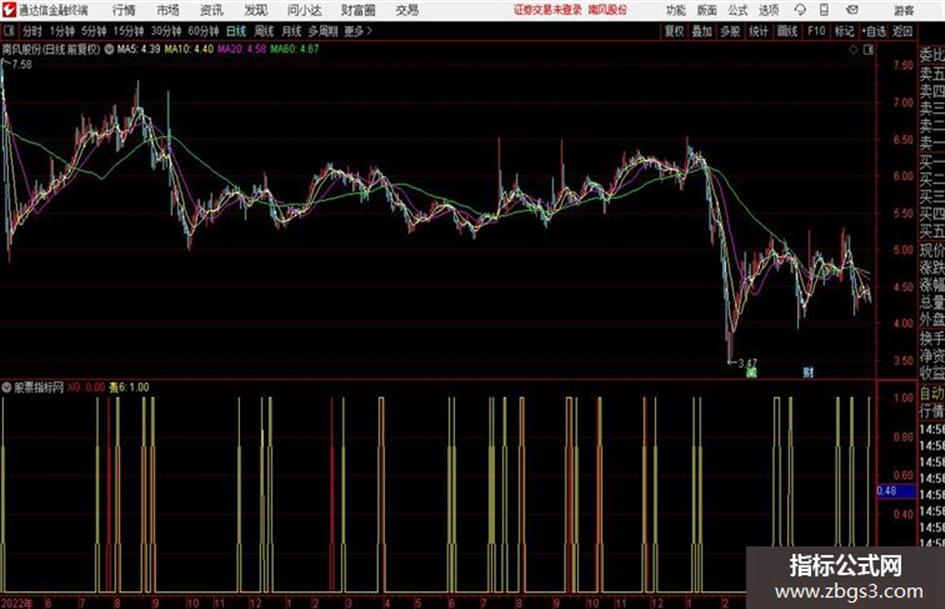945x609 pixels.
Task: Click the blue 财 marker under the chart
Action: pyautogui.click(x=808, y=373)
